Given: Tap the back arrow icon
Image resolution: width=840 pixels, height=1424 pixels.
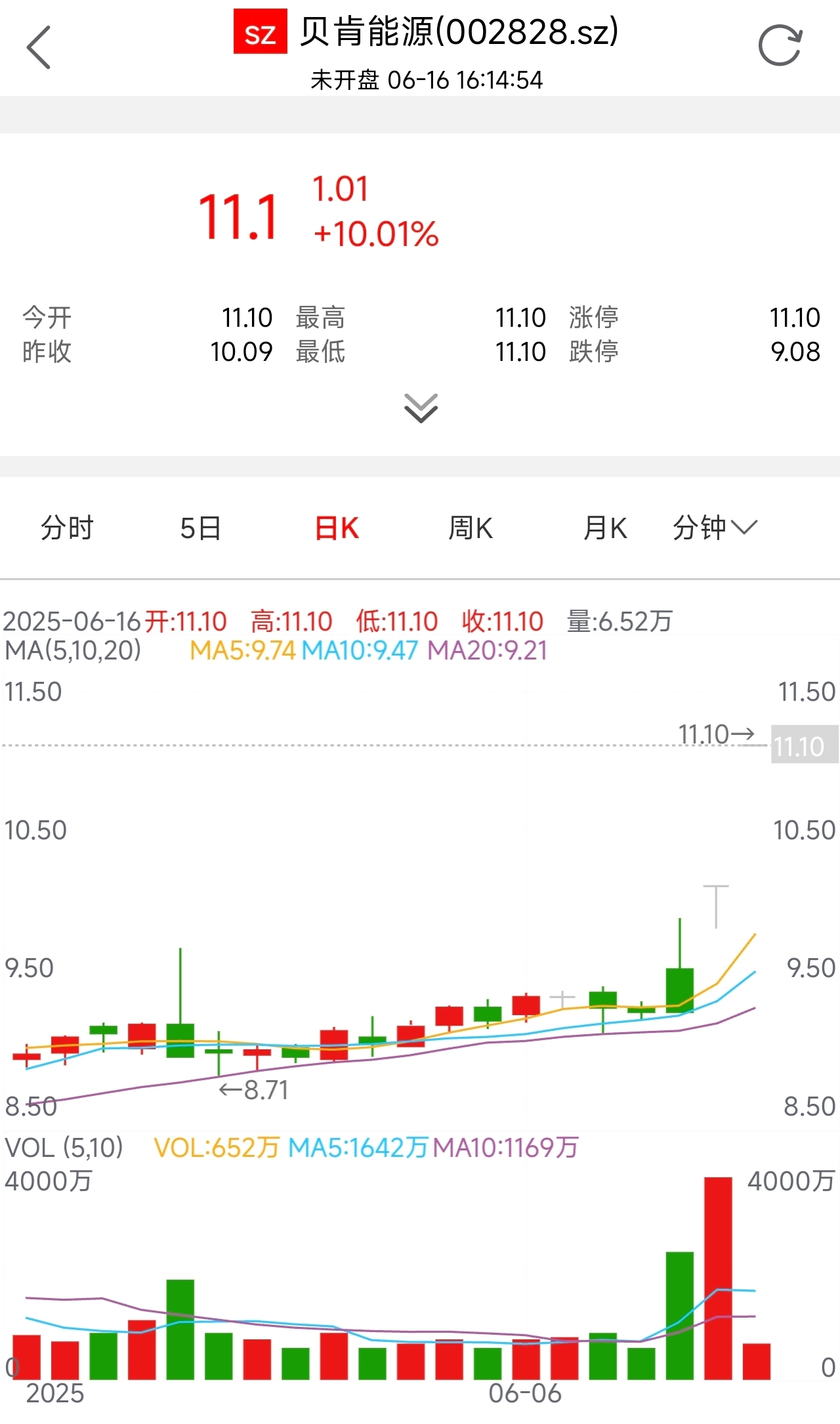Looking at the screenshot, I should pyautogui.click(x=39, y=47).
